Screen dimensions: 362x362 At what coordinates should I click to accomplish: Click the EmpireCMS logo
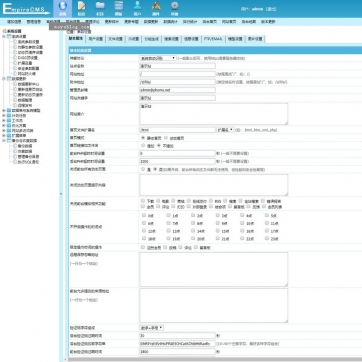(x=26, y=9)
